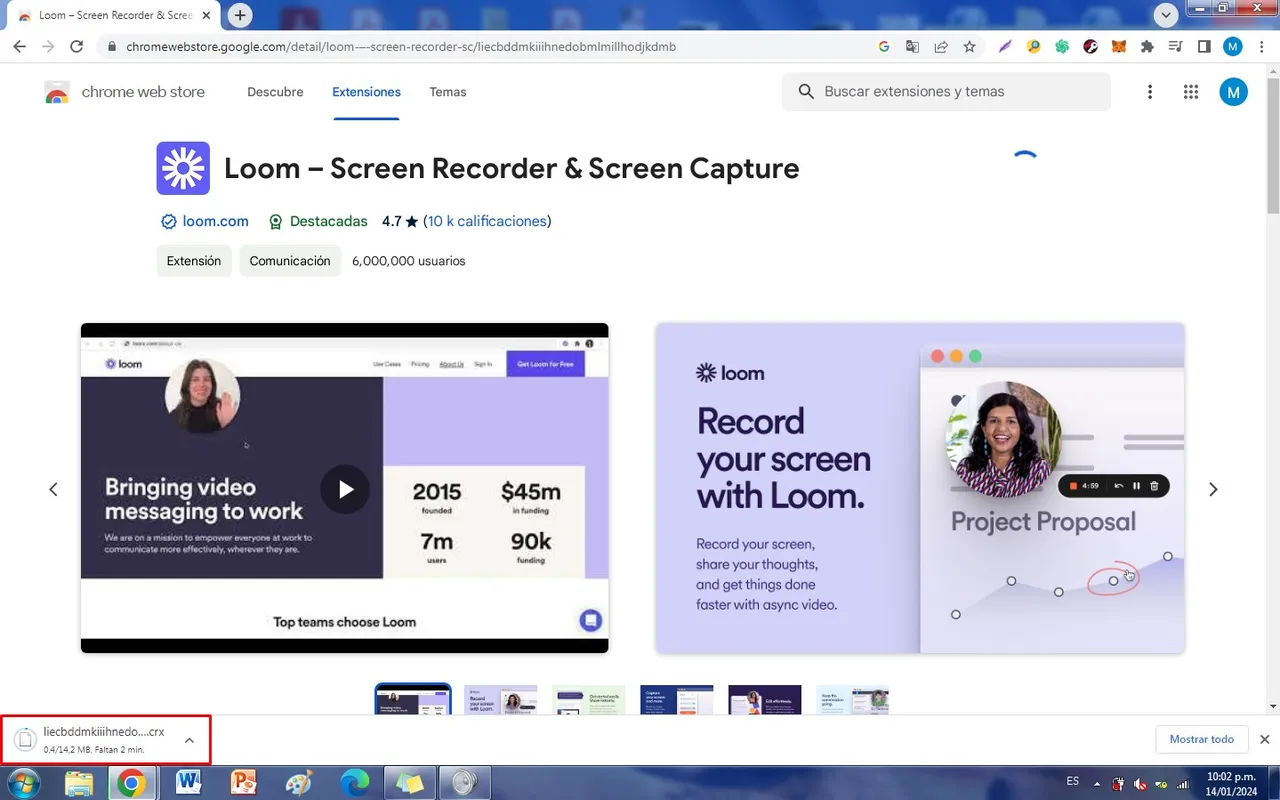Open Microsoft Edge from the taskbar
The image size is (1280, 800).
(354, 783)
